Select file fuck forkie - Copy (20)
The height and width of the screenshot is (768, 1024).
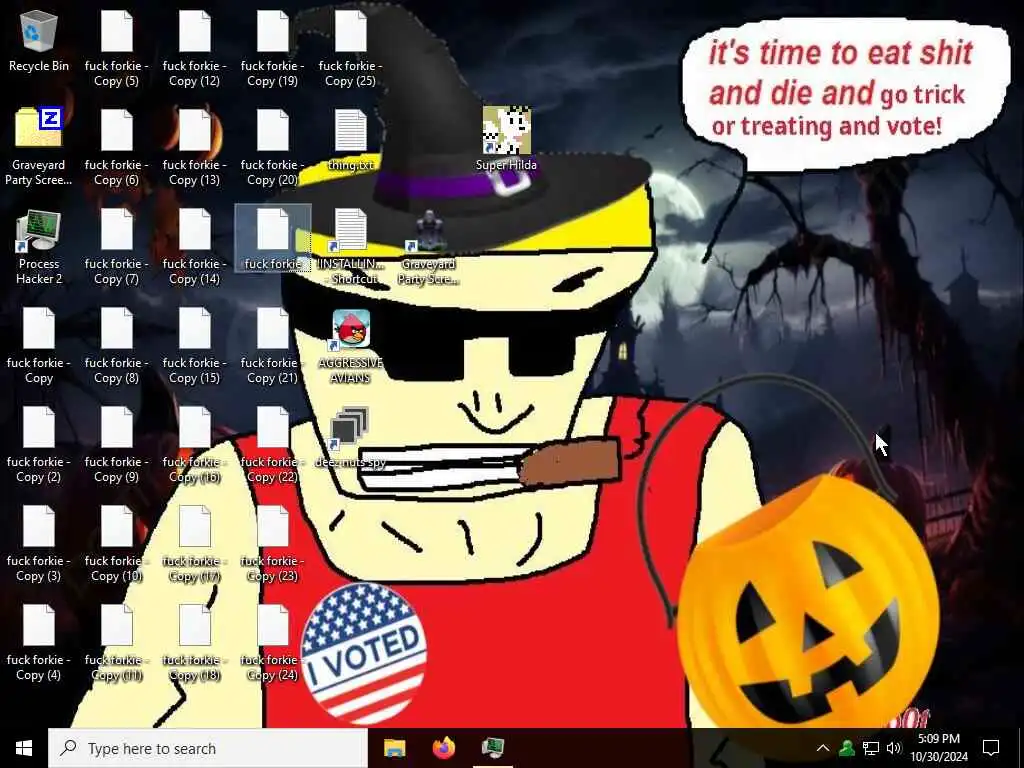click(273, 148)
